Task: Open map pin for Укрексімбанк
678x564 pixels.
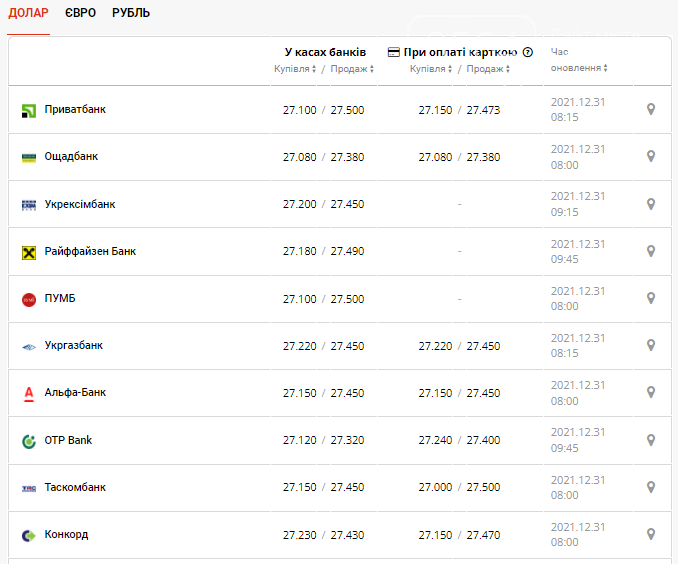Action: (x=651, y=204)
